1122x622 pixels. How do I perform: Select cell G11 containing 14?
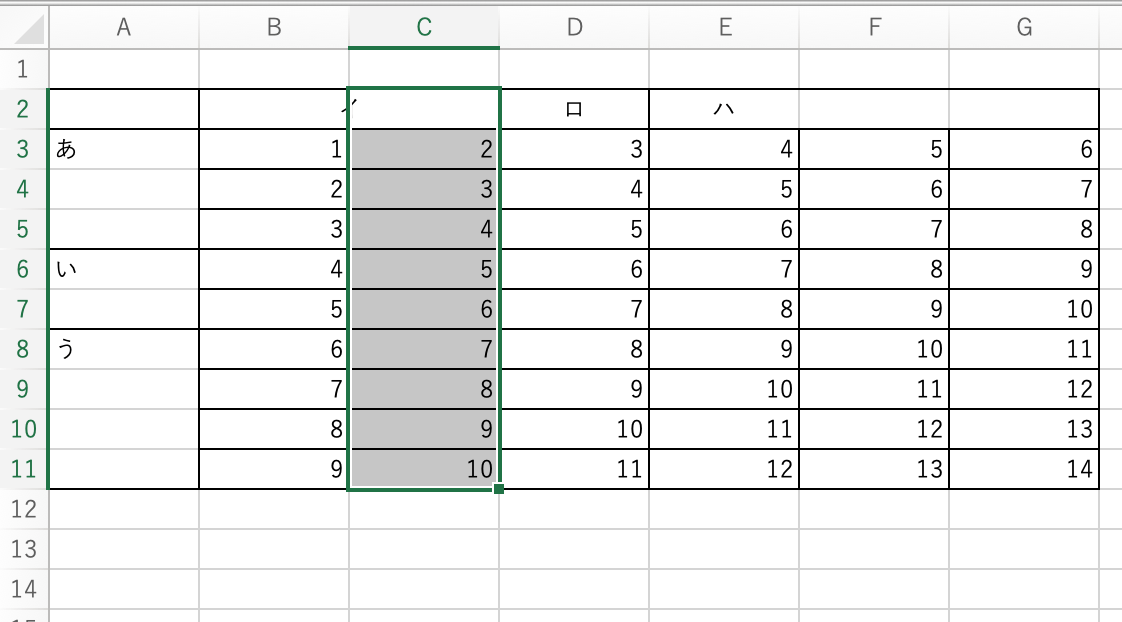pos(1024,469)
